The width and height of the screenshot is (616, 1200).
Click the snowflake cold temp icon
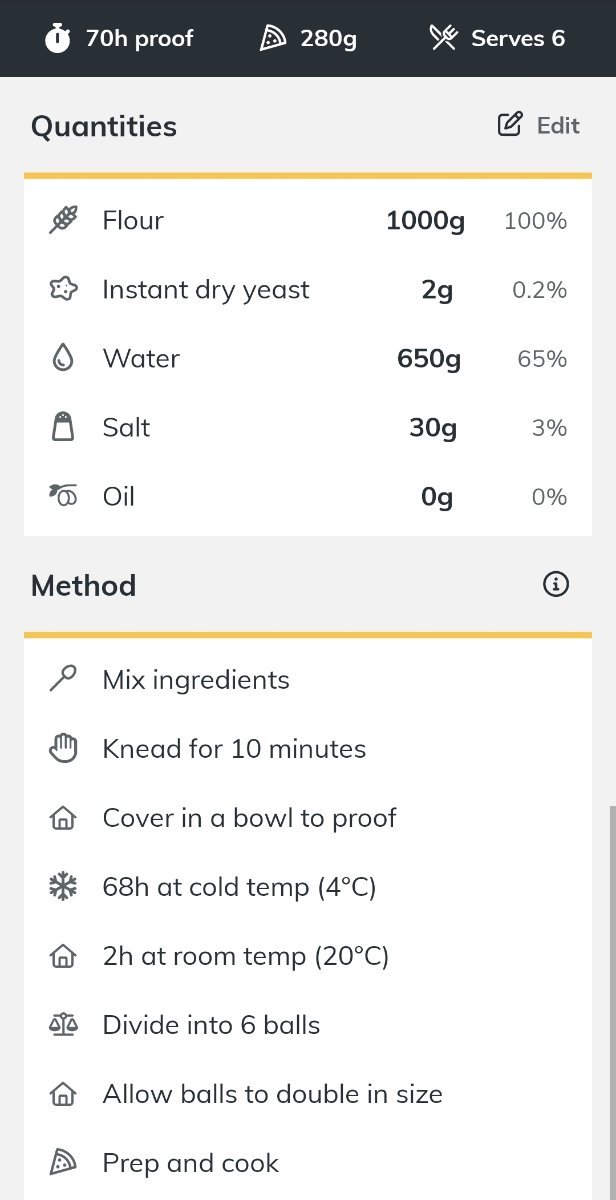[63, 886]
